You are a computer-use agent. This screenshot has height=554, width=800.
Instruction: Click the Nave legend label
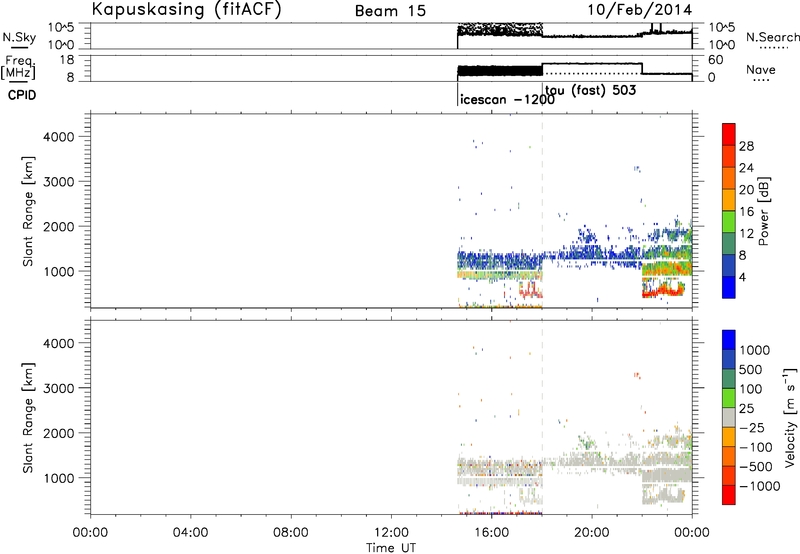(x=761, y=69)
